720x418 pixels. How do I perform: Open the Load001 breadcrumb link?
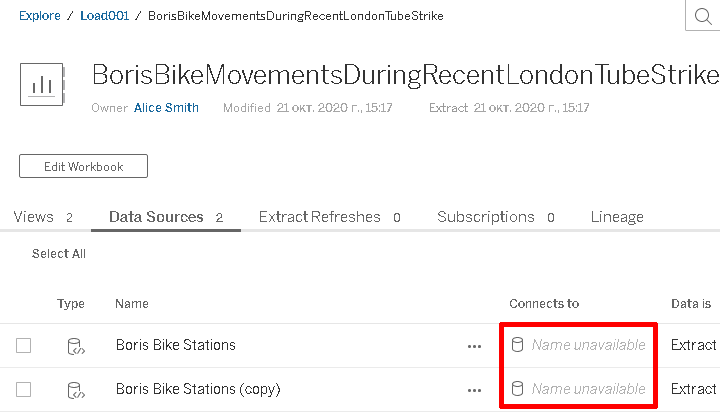(x=104, y=16)
